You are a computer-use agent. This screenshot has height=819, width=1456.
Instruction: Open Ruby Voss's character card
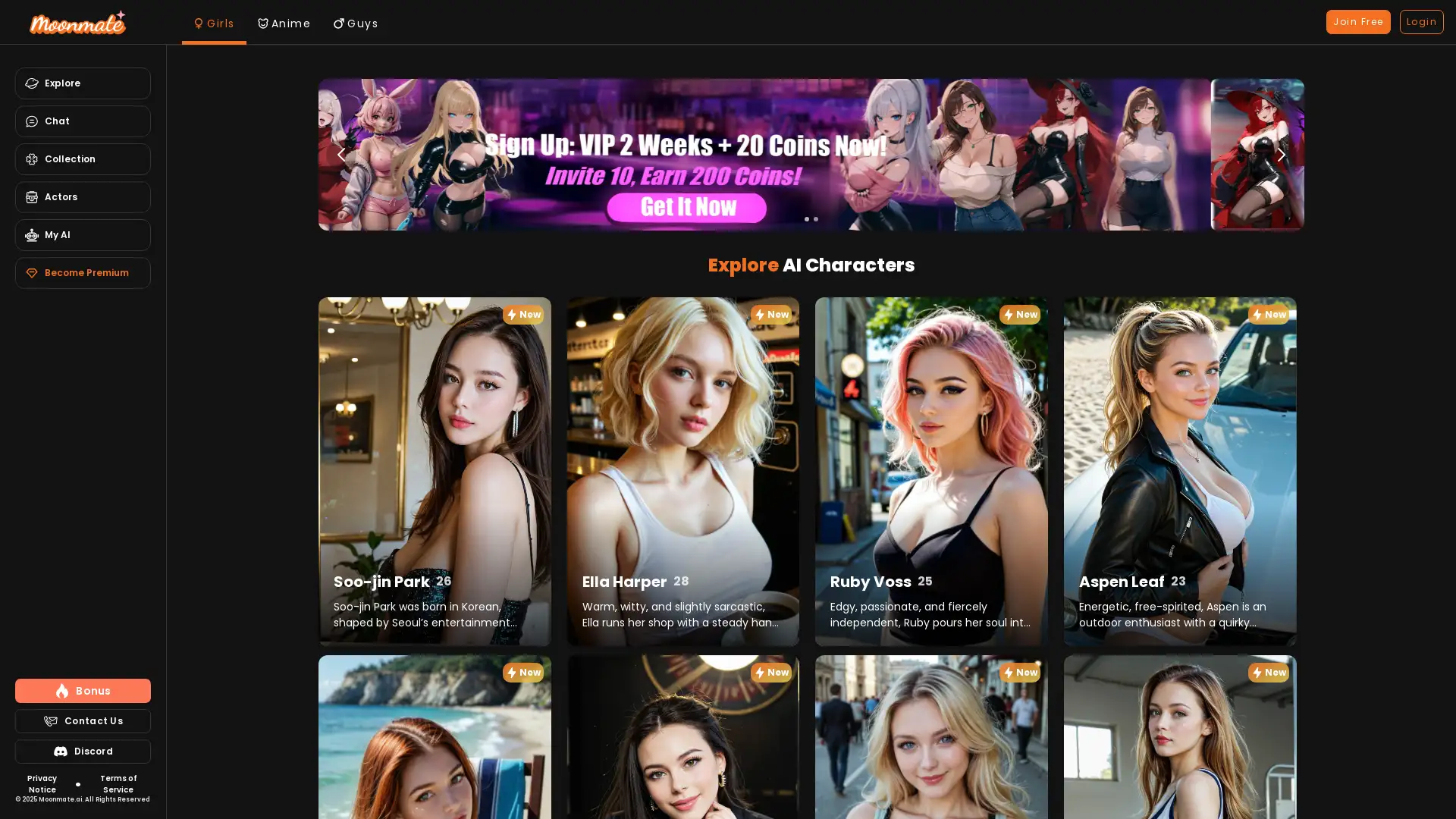[x=930, y=470]
